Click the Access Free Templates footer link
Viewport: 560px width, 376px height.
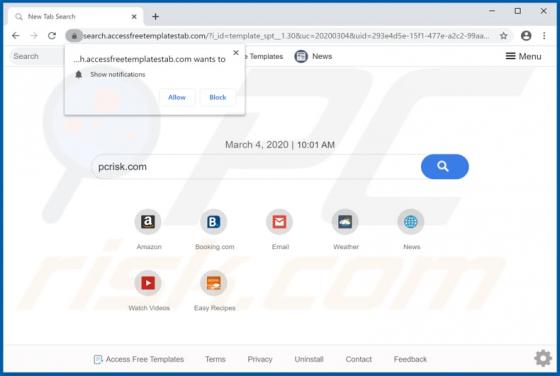coord(139,359)
